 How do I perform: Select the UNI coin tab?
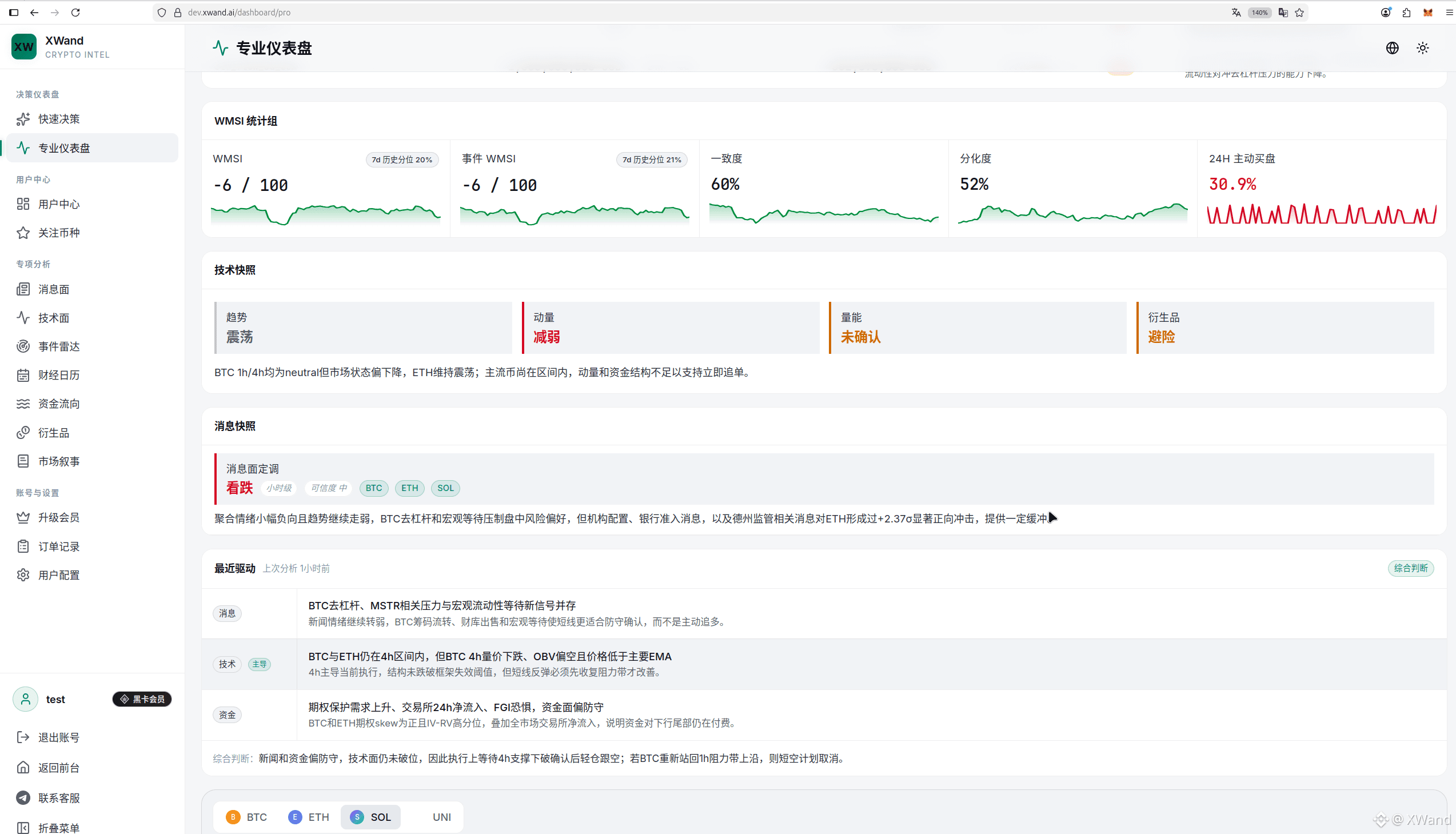(432, 817)
